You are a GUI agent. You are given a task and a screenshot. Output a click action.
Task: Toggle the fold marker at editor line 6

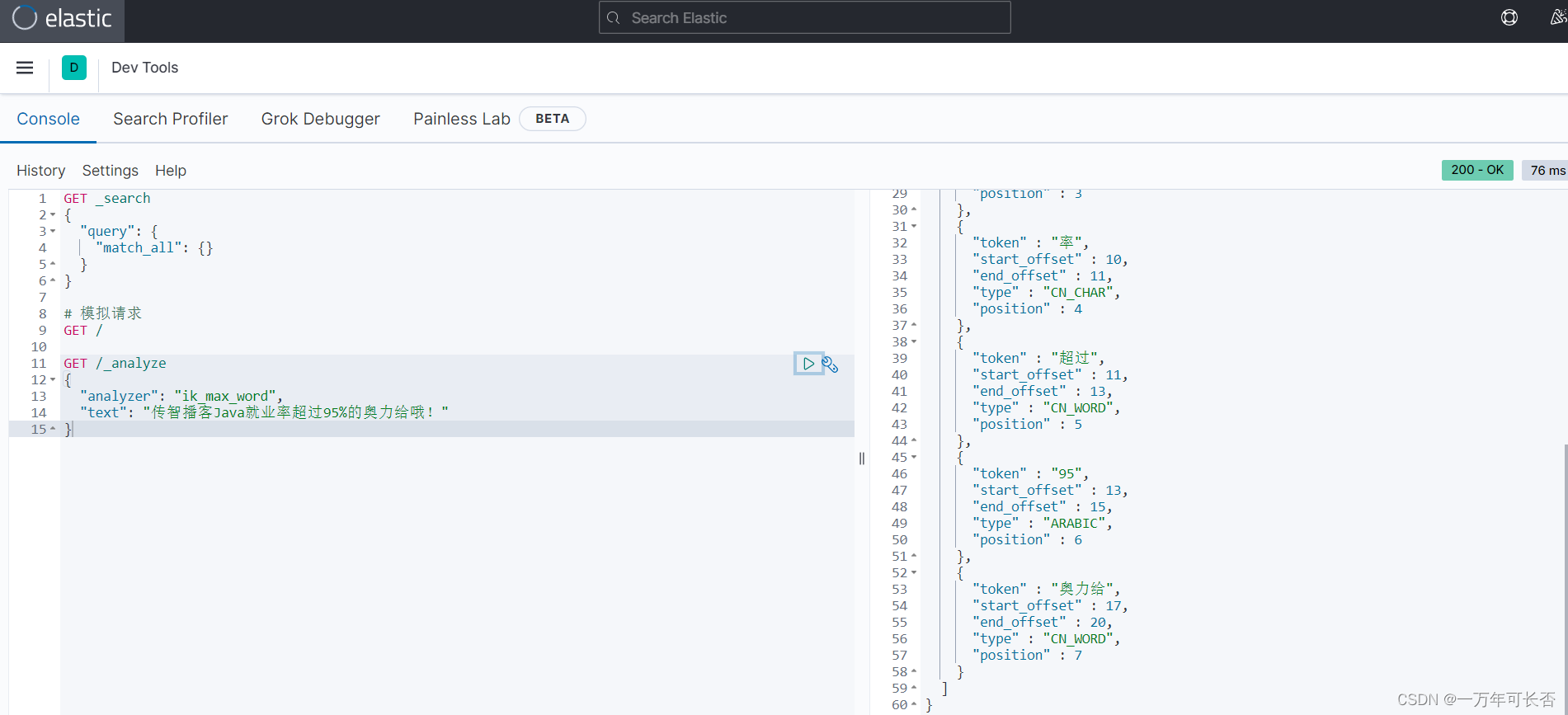pos(53,281)
